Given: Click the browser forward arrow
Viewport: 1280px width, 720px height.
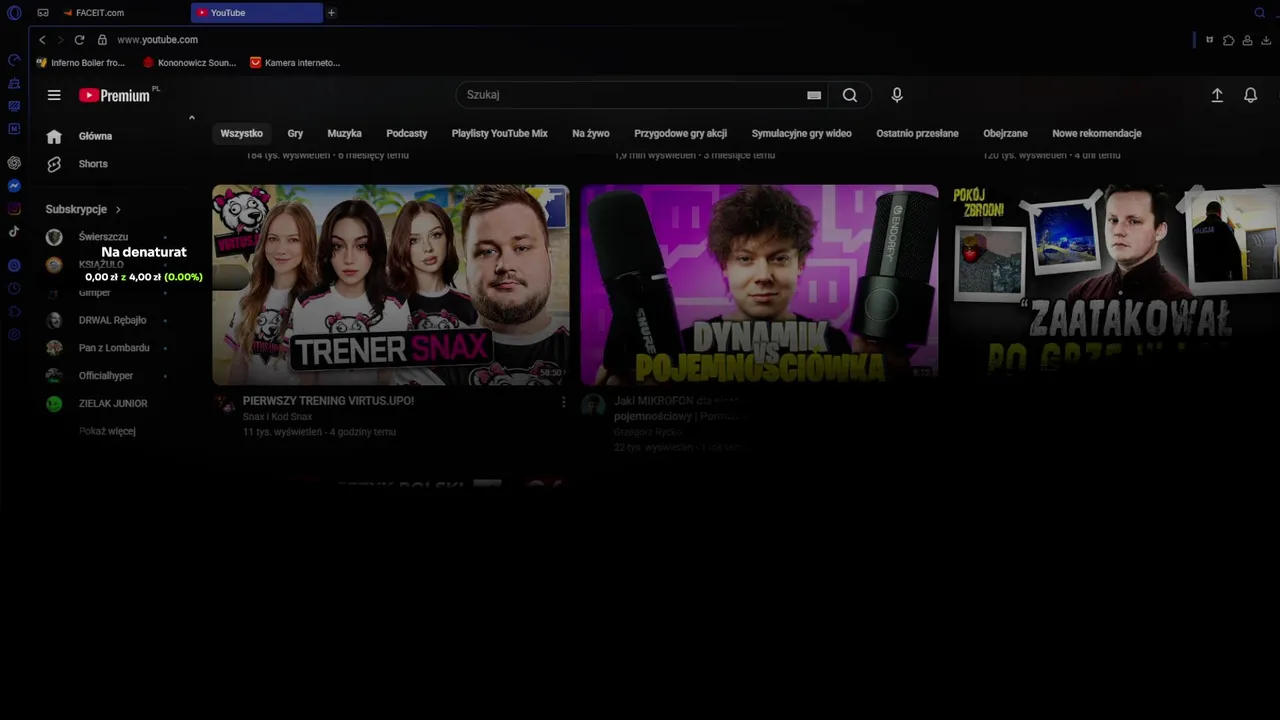Looking at the screenshot, I should pyautogui.click(x=60, y=40).
